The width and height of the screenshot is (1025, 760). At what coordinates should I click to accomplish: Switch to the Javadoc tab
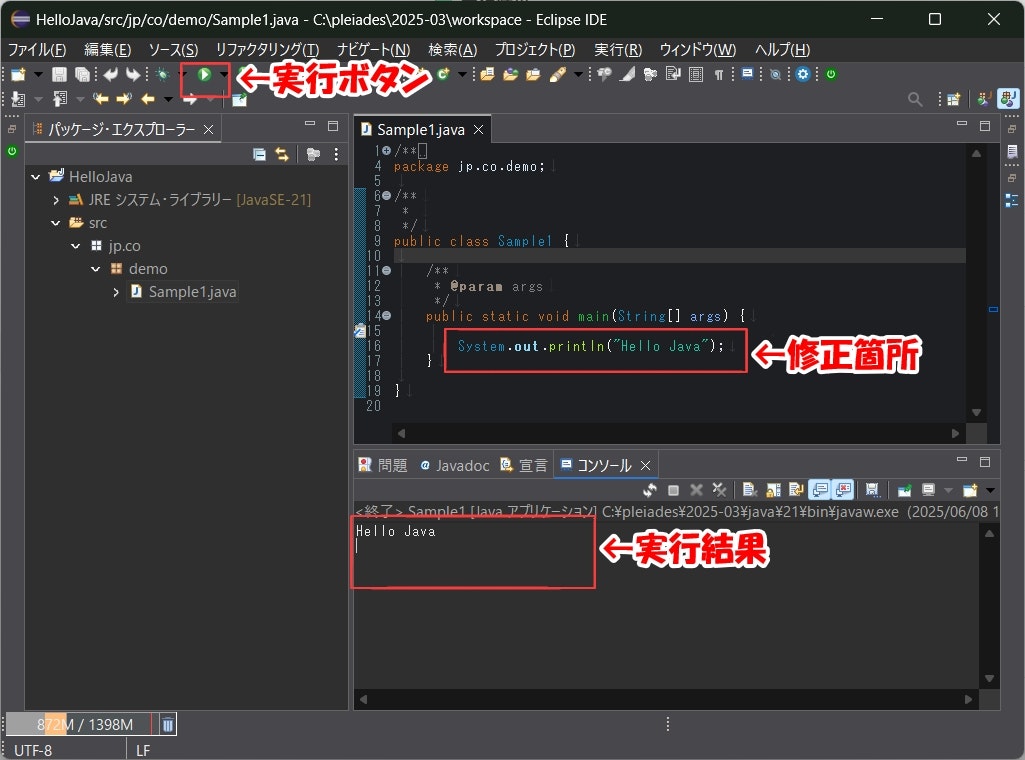pos(455,465)
